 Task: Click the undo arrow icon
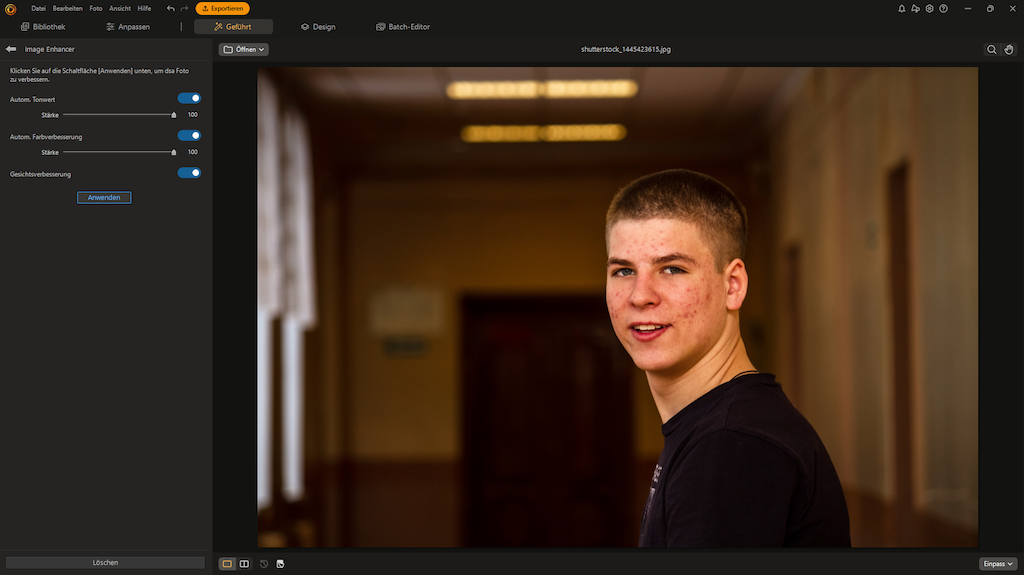click(x=171, y=8)
